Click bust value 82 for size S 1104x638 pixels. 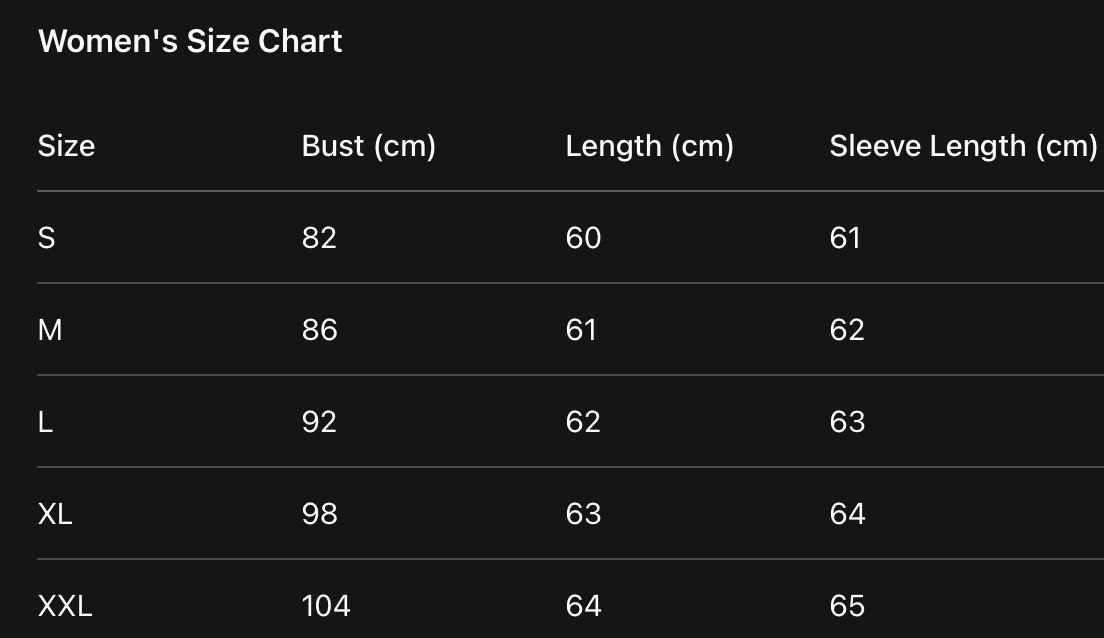pyautogui.click(x=319, y=238)
